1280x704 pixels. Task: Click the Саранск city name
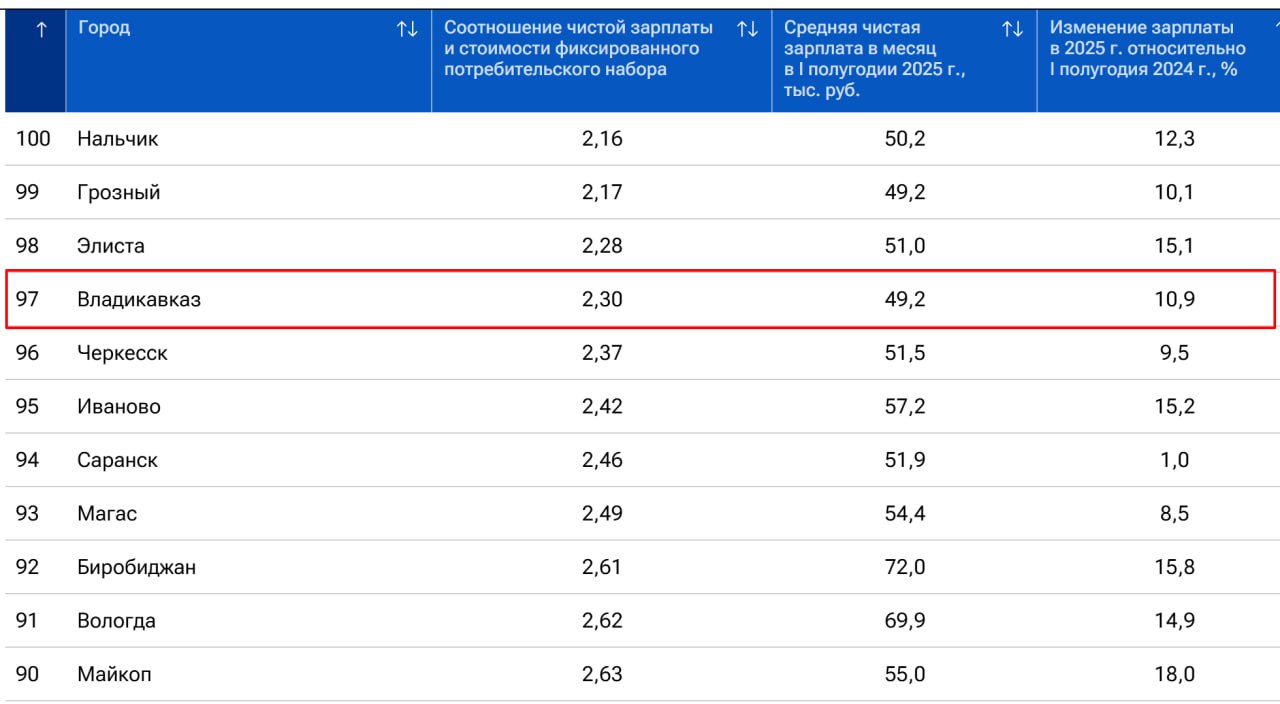[x=117, y=460]
